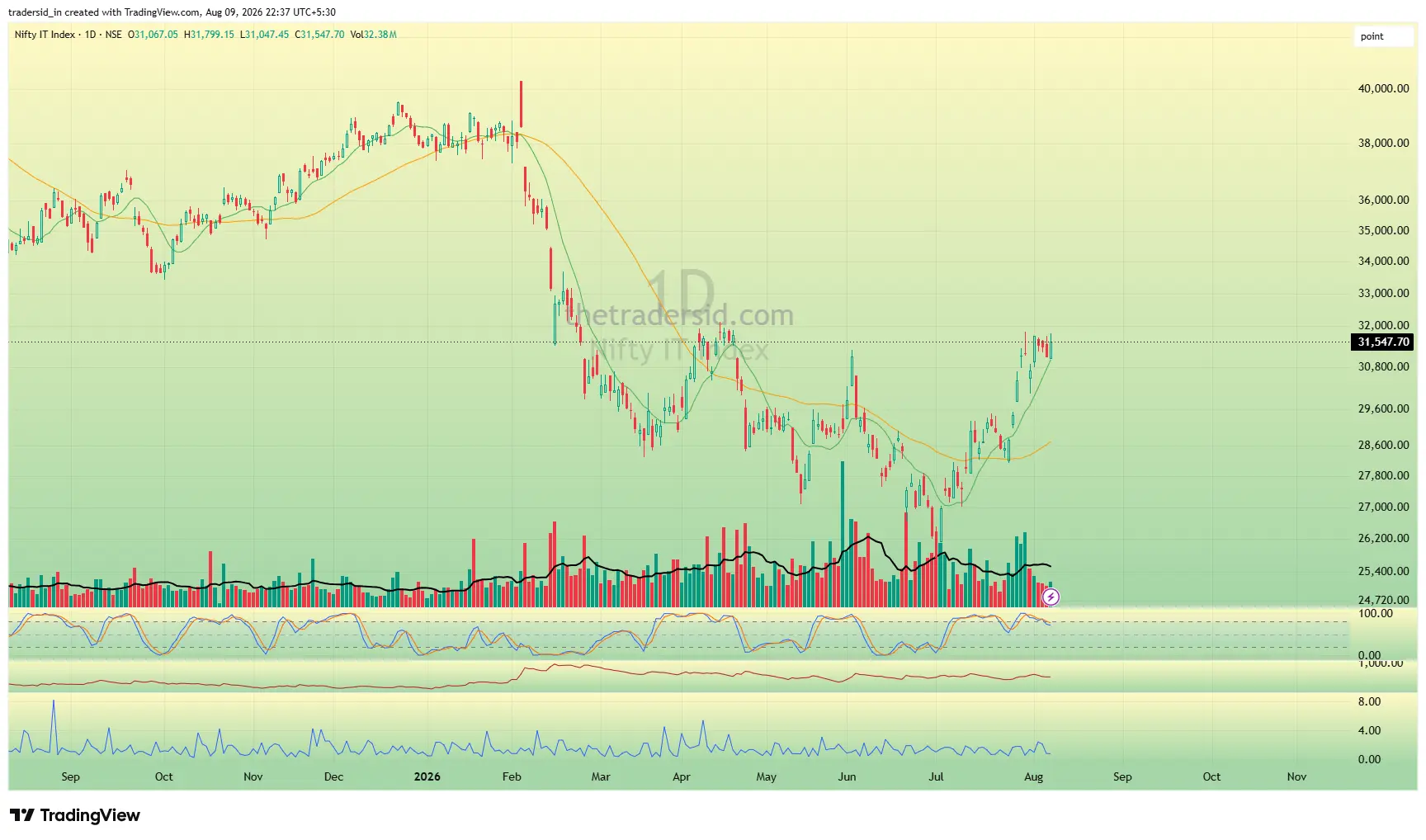Click the volume readout Vol 32.38M
This screenshot has height=840, width=1426.
pos(374,35)
